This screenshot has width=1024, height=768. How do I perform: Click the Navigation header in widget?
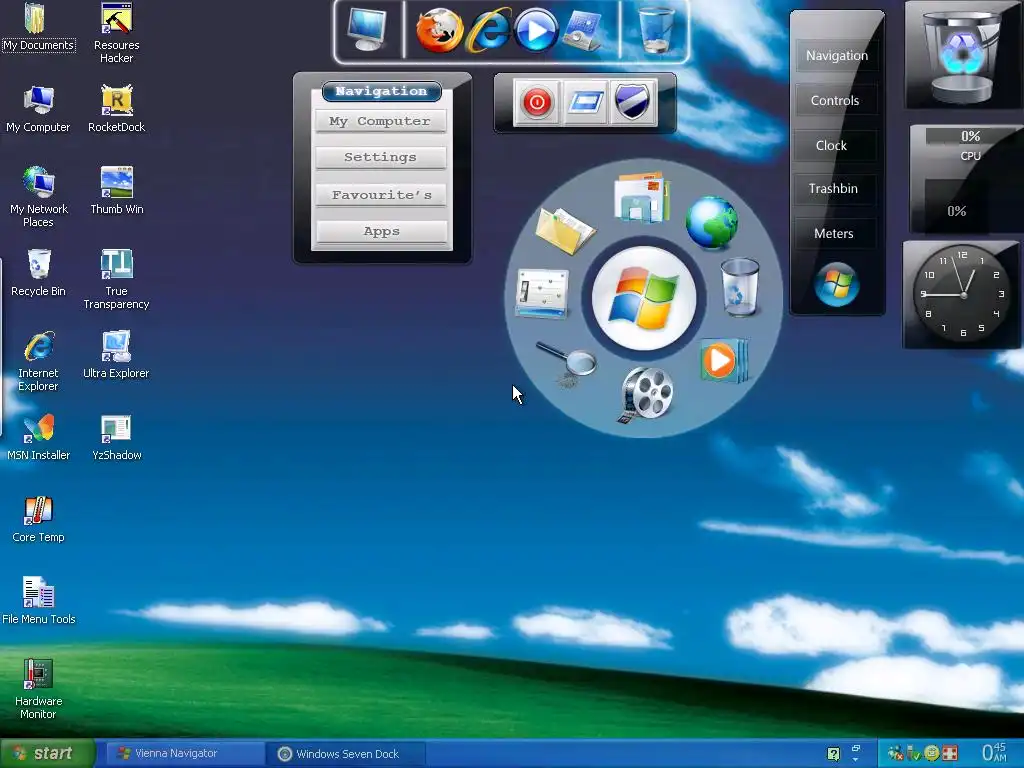tap(381, 91)
